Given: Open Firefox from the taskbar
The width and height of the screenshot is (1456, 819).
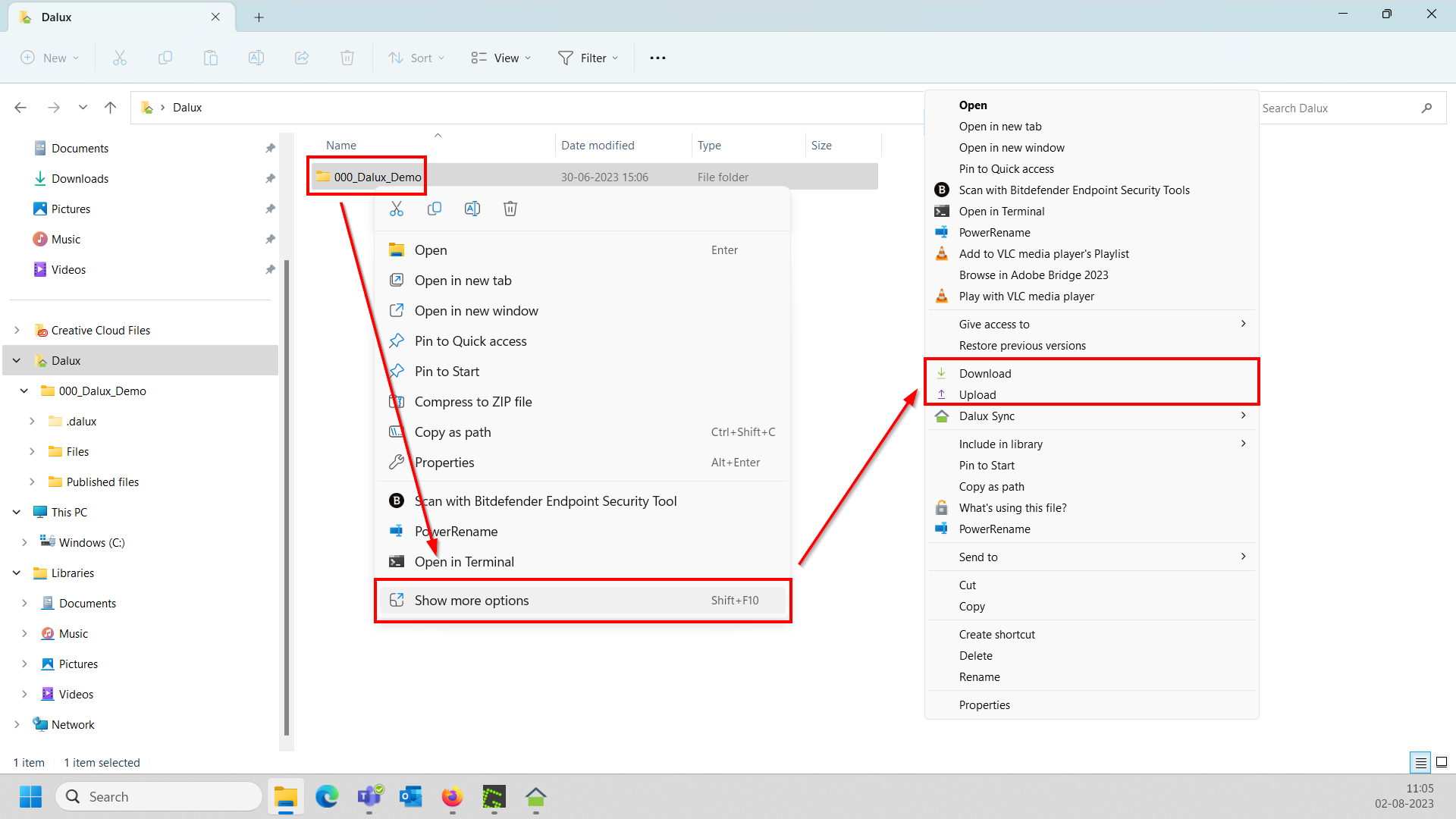Looking at the screenshot, I should coord(452,797).
